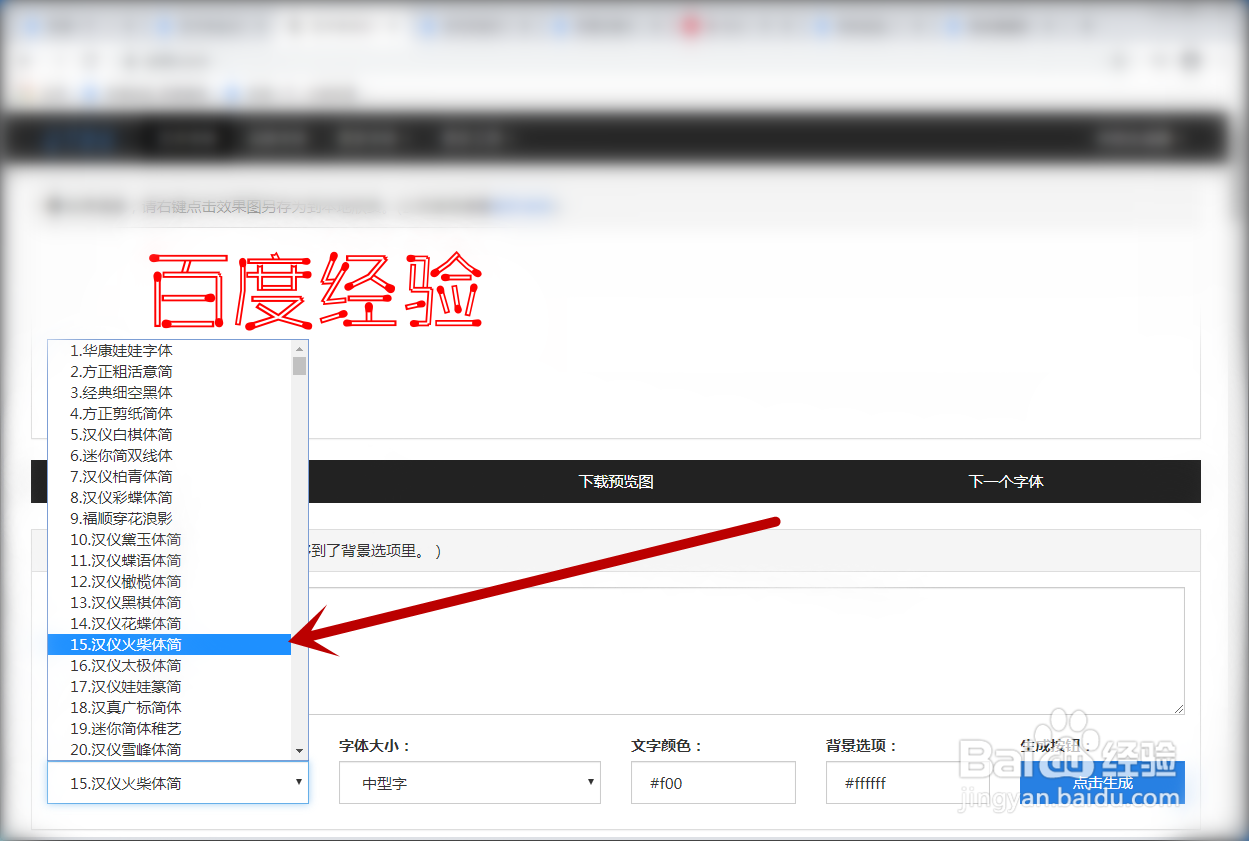Click font list scrollbar down arrow

tap(299, 751)
